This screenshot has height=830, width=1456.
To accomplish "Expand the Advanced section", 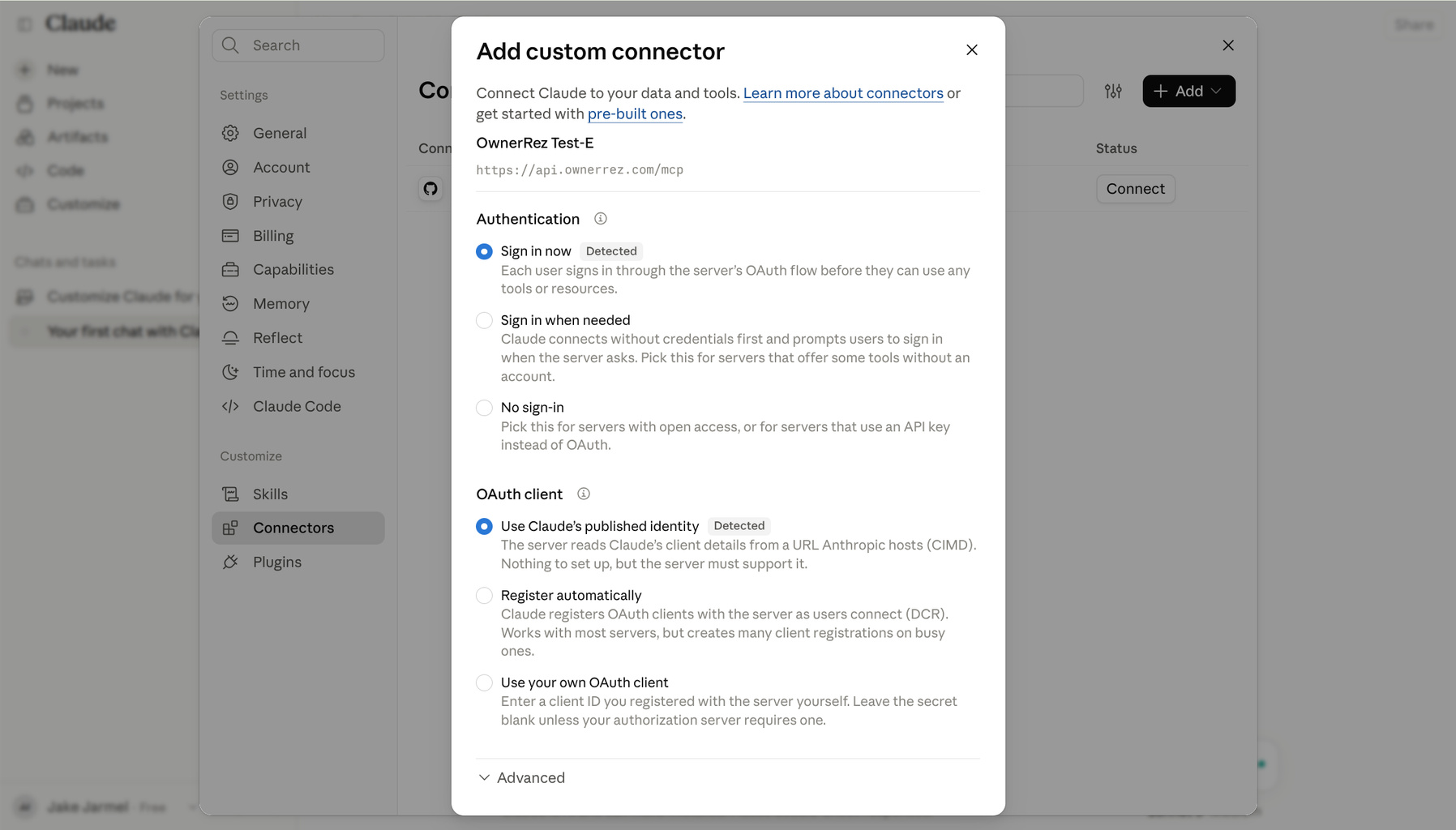I will 521,777.
